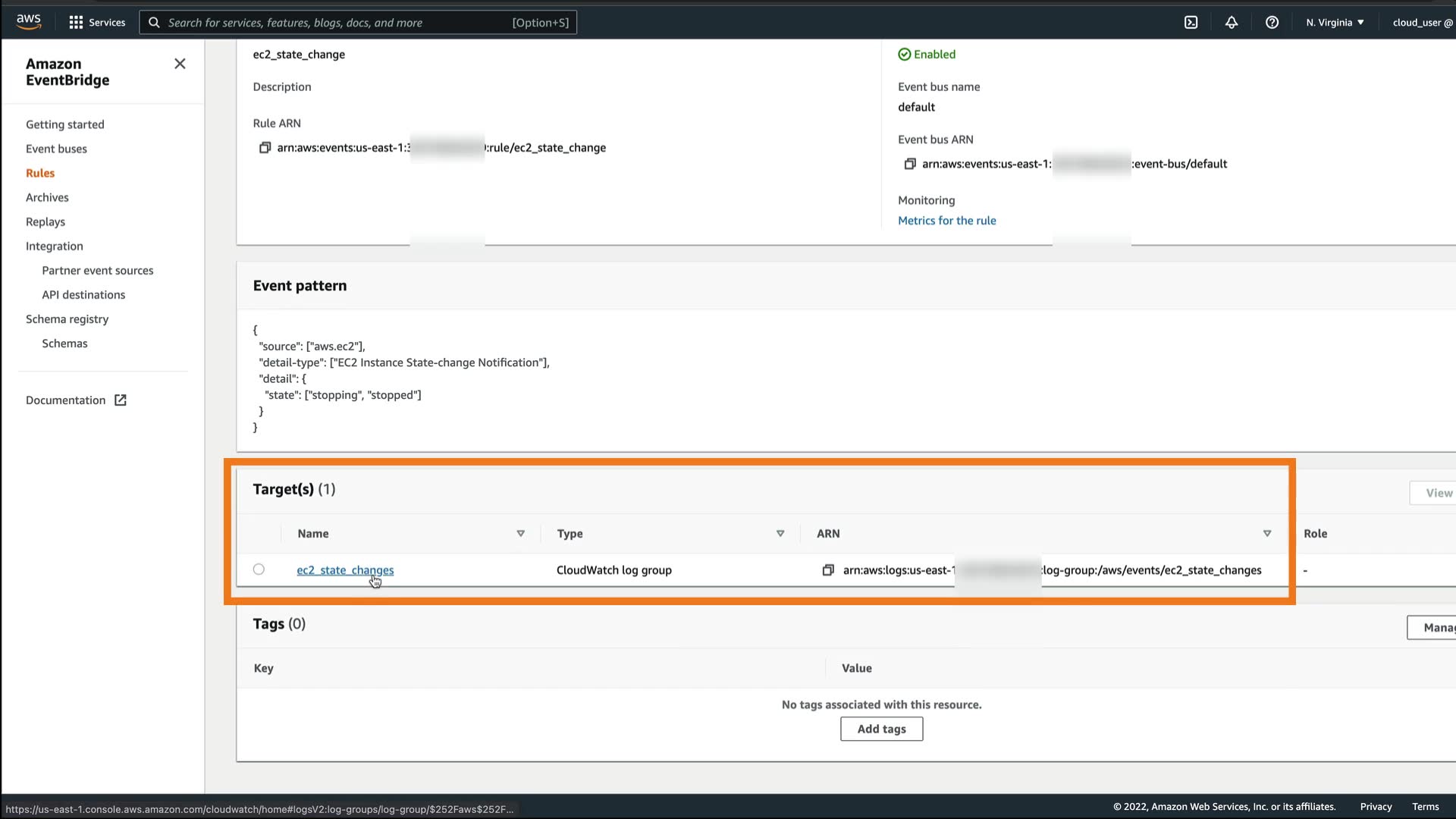This screenshot has height=819, width=1456.
Task: Copy the target log group ARN
Action: [828, 570]
